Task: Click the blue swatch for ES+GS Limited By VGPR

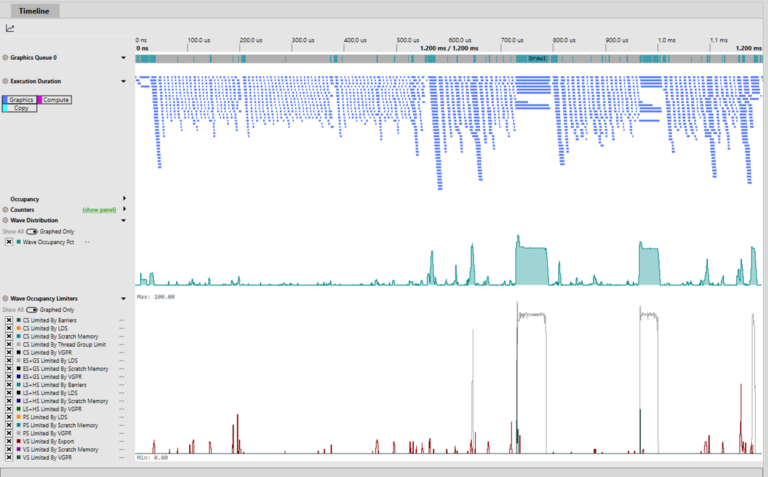Action: click(19, 377)
